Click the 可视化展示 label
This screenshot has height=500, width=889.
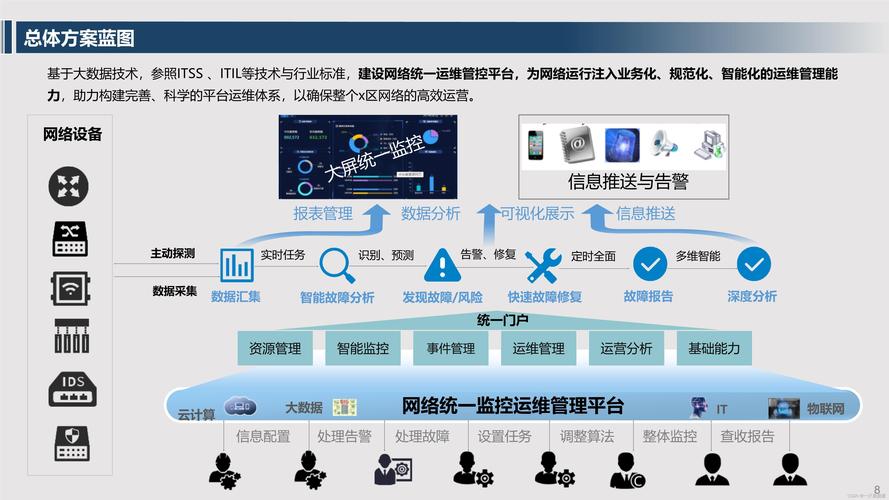(537, 214)
